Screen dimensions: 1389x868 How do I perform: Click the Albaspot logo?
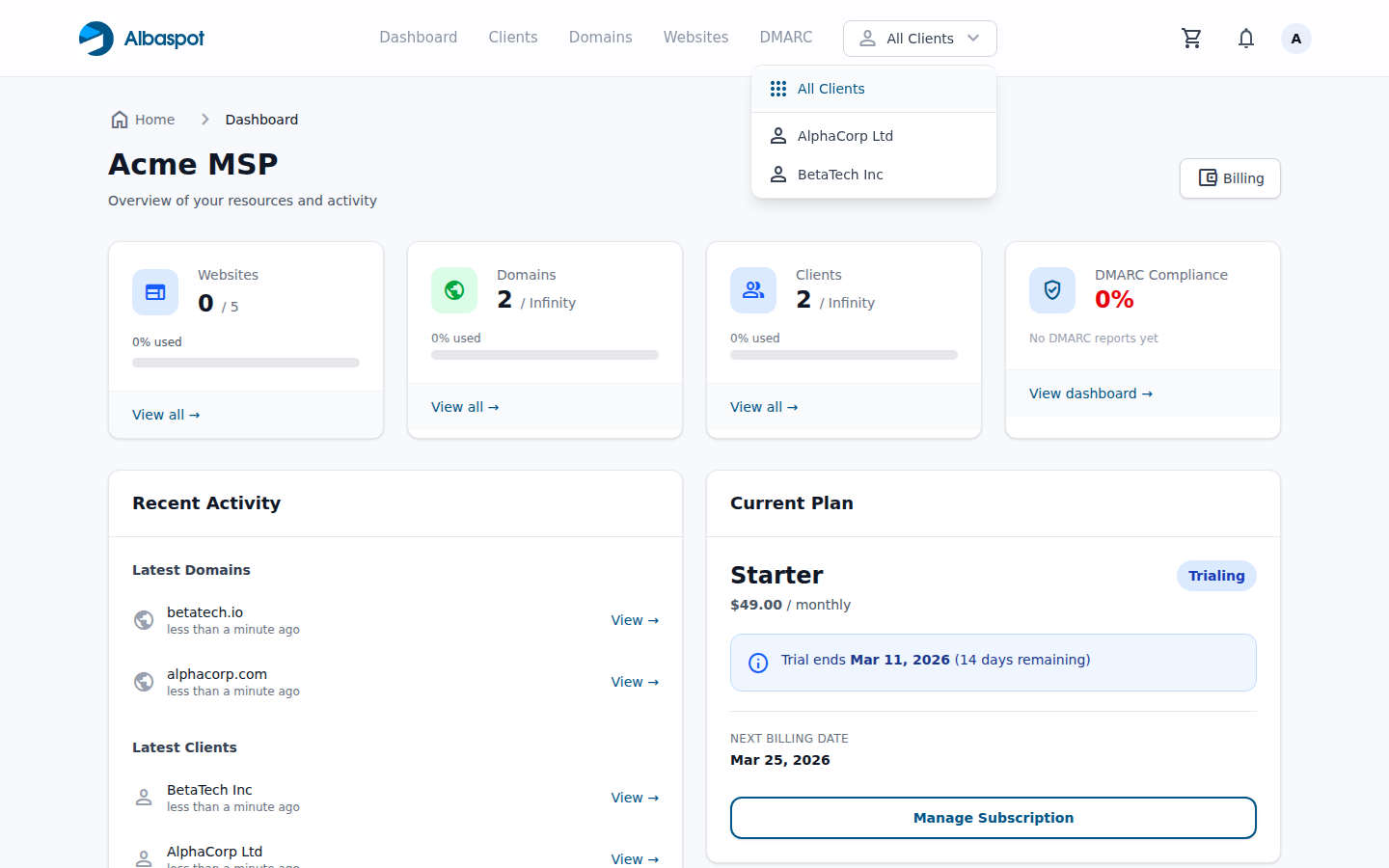[x=142, y=39]
